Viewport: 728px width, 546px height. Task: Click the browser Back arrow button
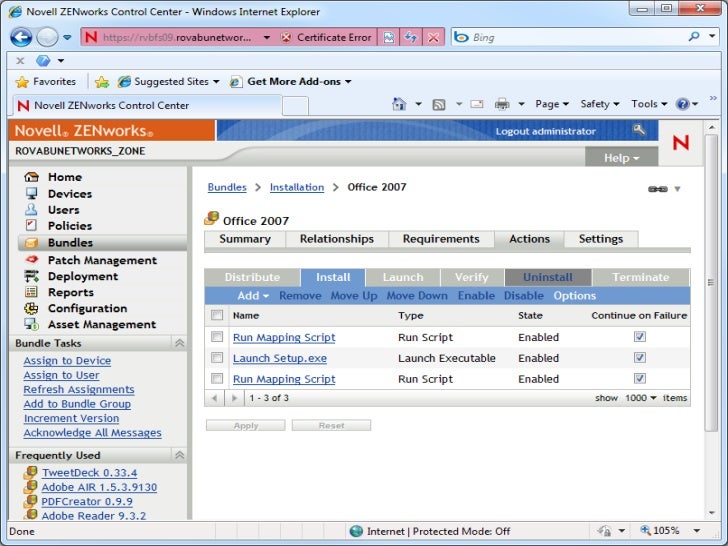pyautogui.click(x=21, y=37)
